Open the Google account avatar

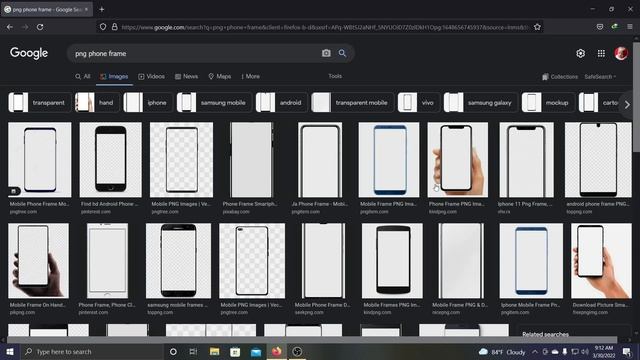621,53
